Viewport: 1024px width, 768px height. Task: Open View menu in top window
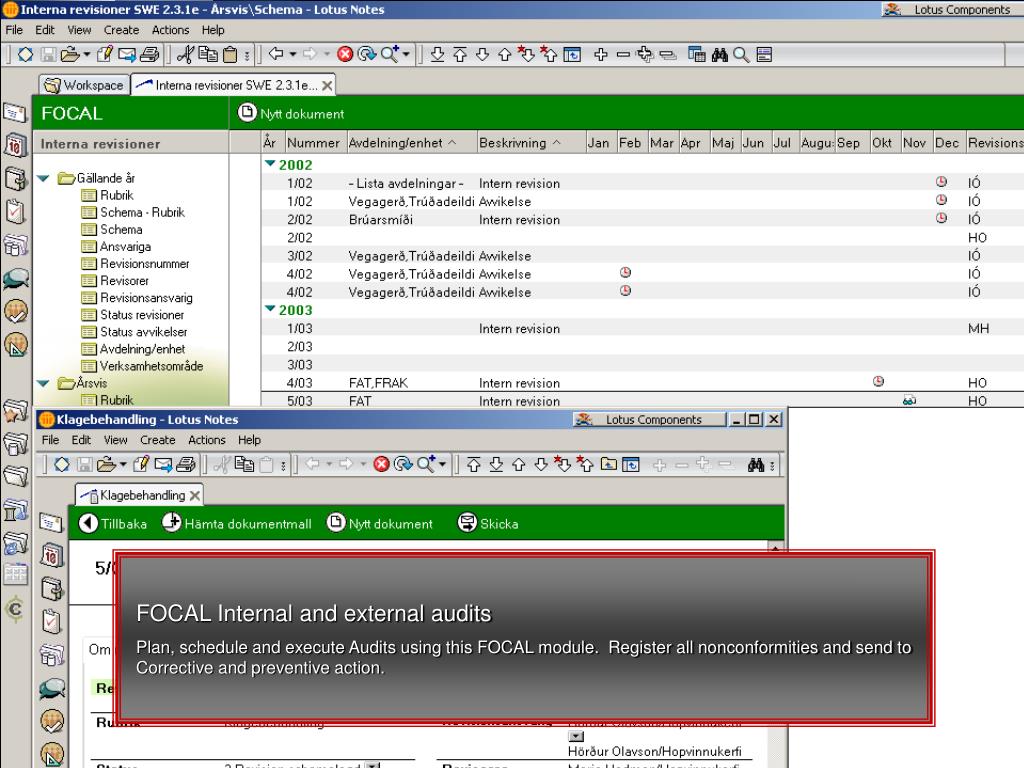(x=79, y=30)
